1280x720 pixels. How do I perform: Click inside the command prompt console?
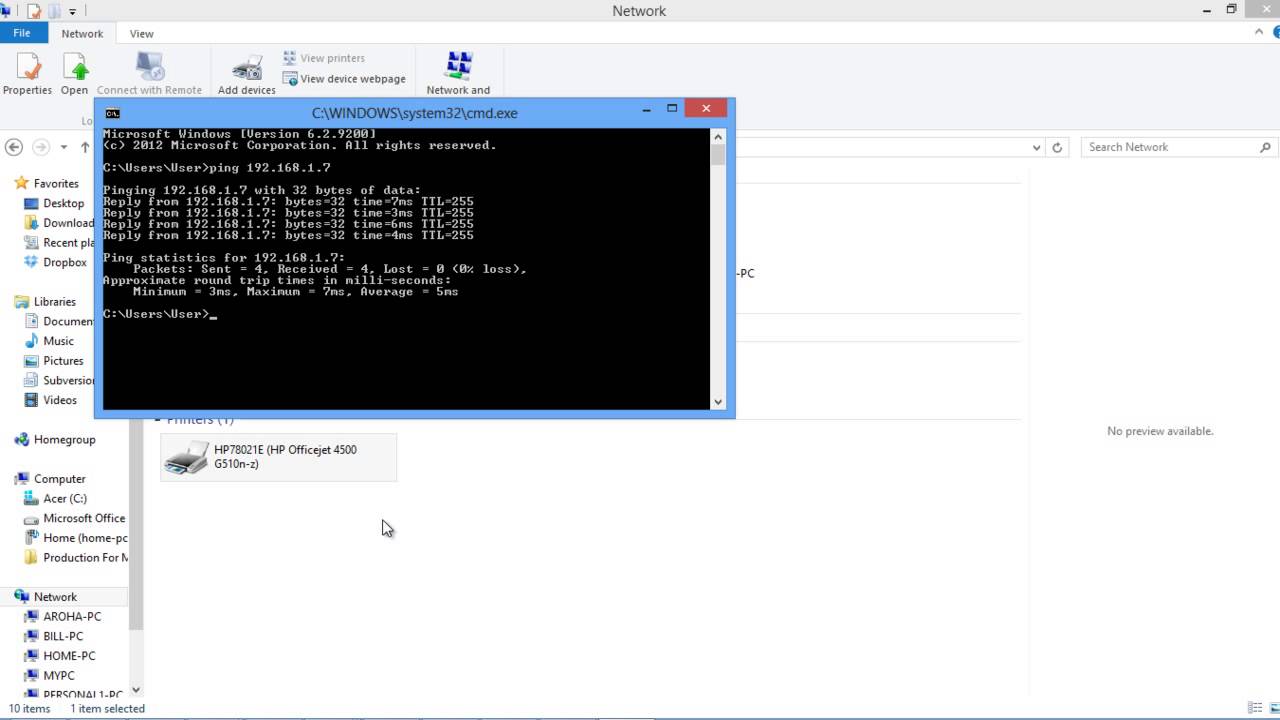click(406, 269)
